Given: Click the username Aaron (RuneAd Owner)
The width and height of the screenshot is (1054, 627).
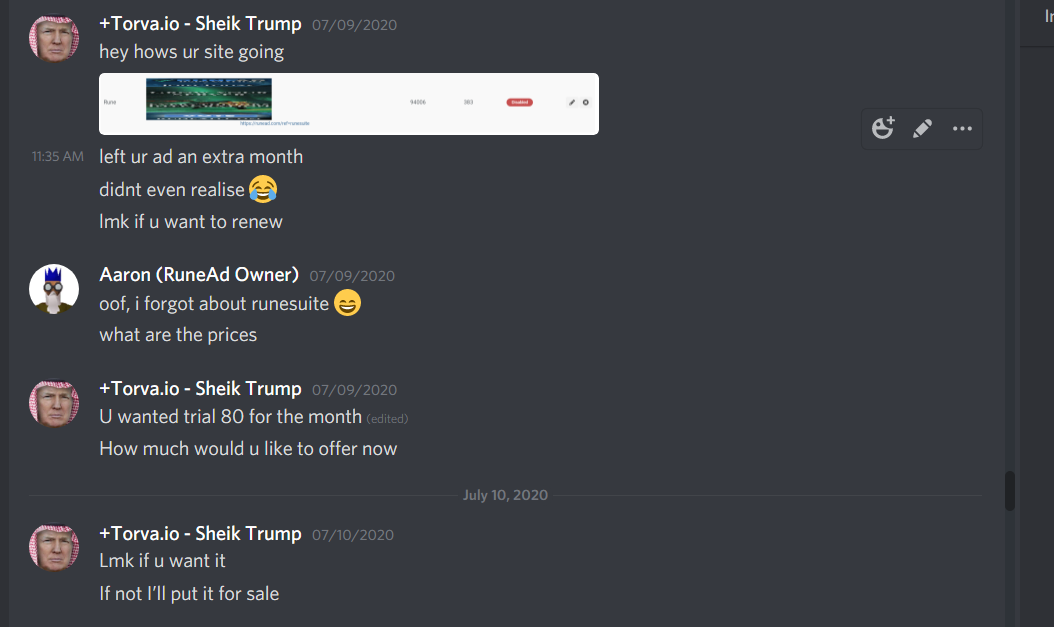Looking at the screenshot, I should click(199, 274).
